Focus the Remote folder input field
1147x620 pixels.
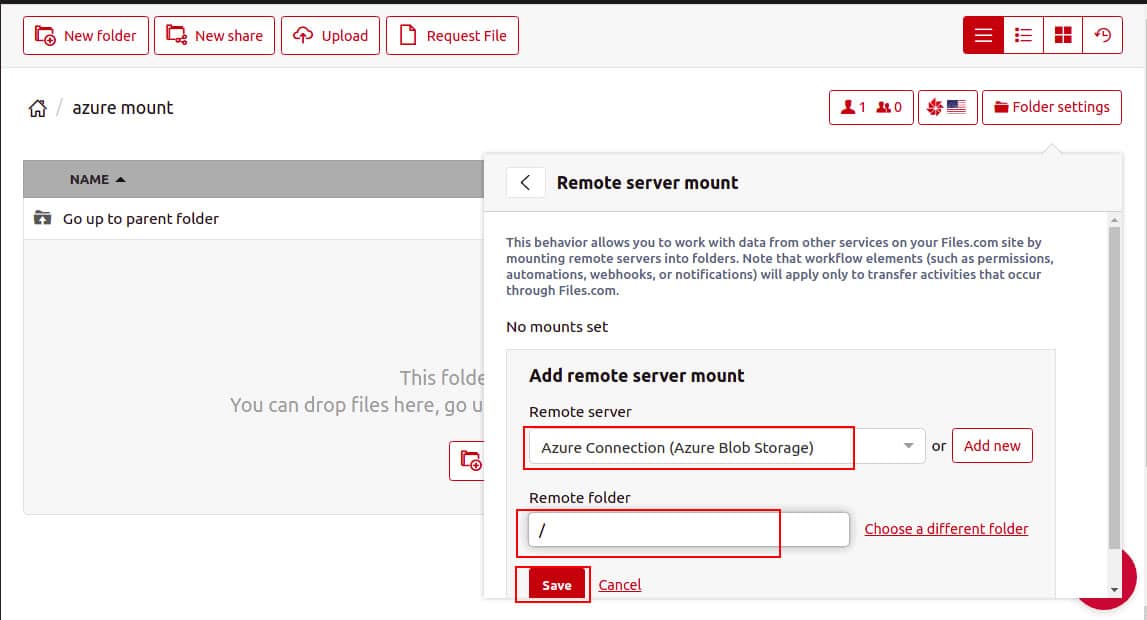click(689, 529)
